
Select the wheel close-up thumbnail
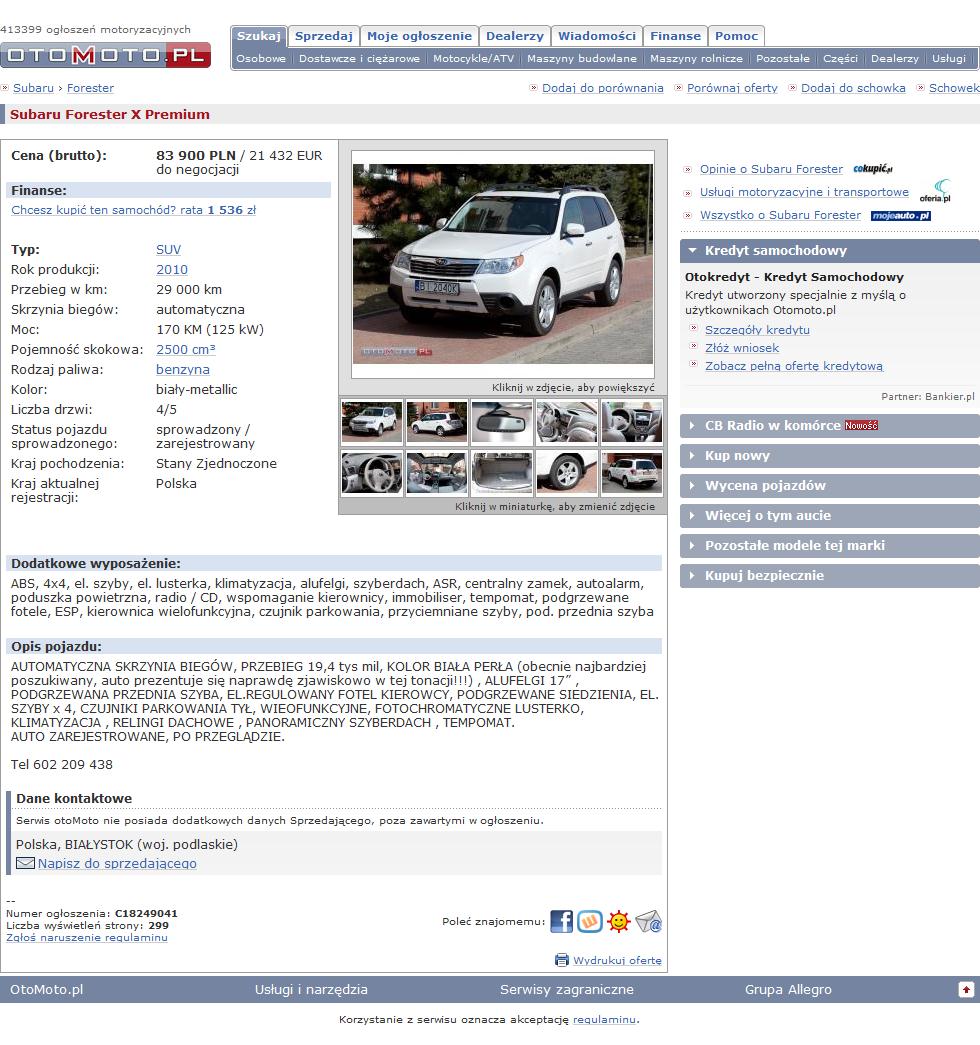click(x=567, y=473)
